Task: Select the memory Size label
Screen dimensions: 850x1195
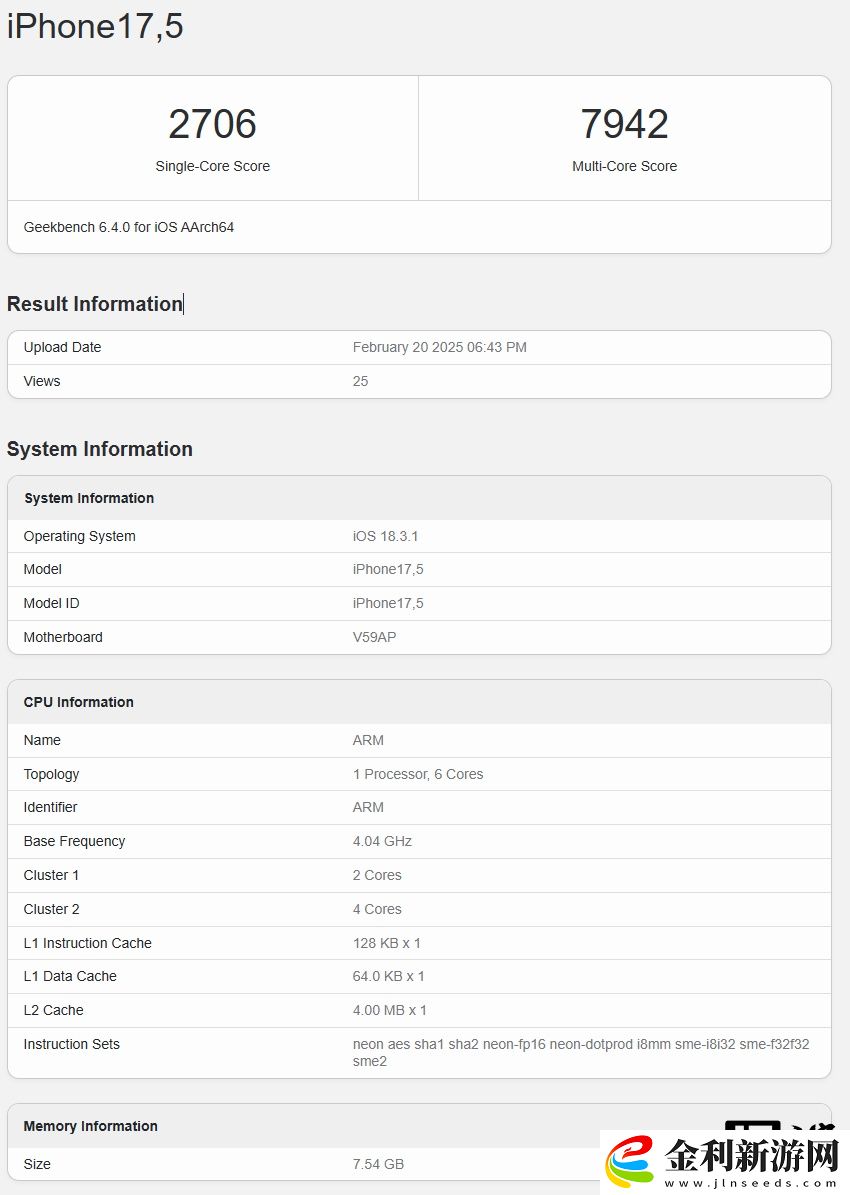Action: [x=37, y=1165]
